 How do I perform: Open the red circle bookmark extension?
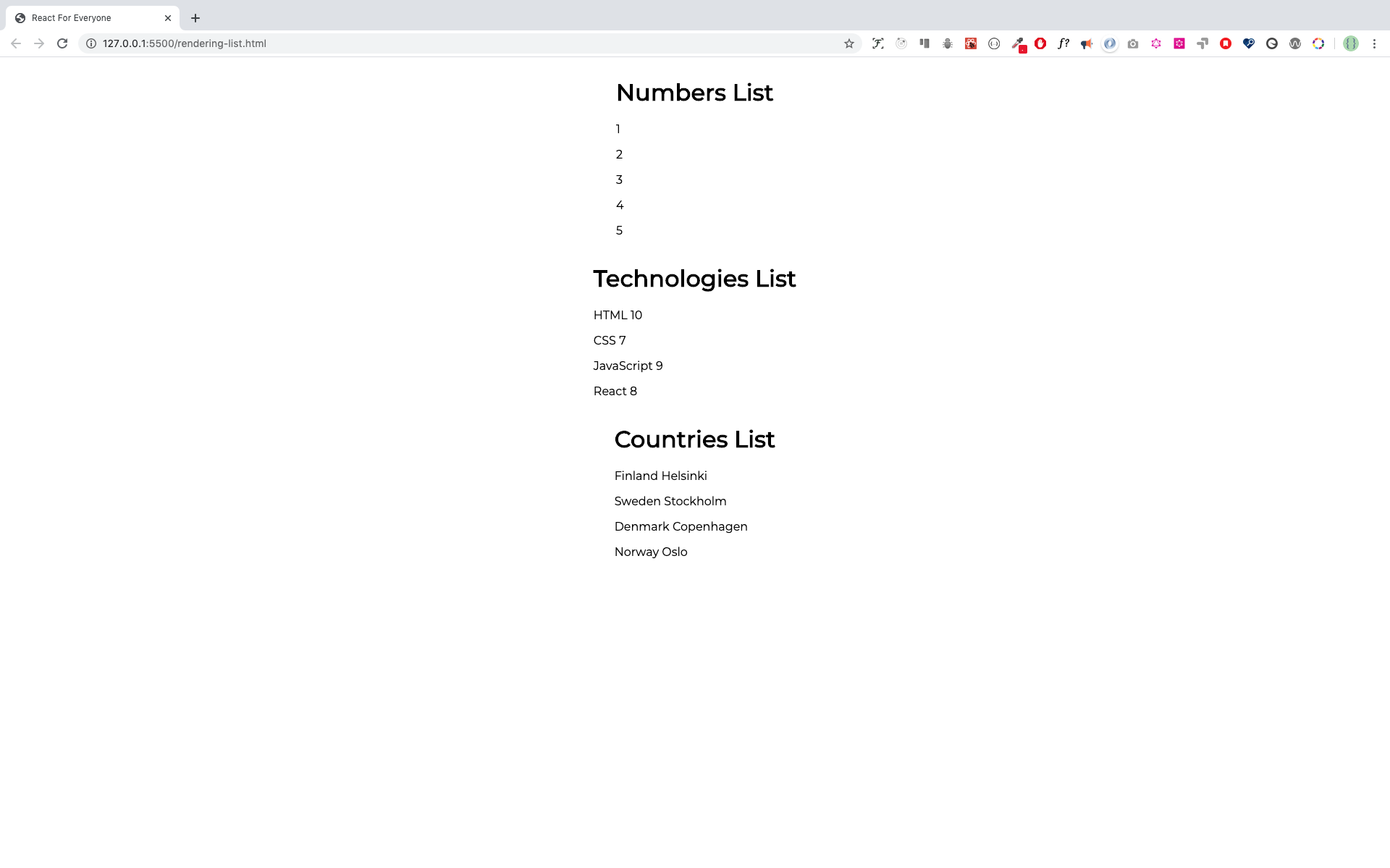pos(1226,43)
